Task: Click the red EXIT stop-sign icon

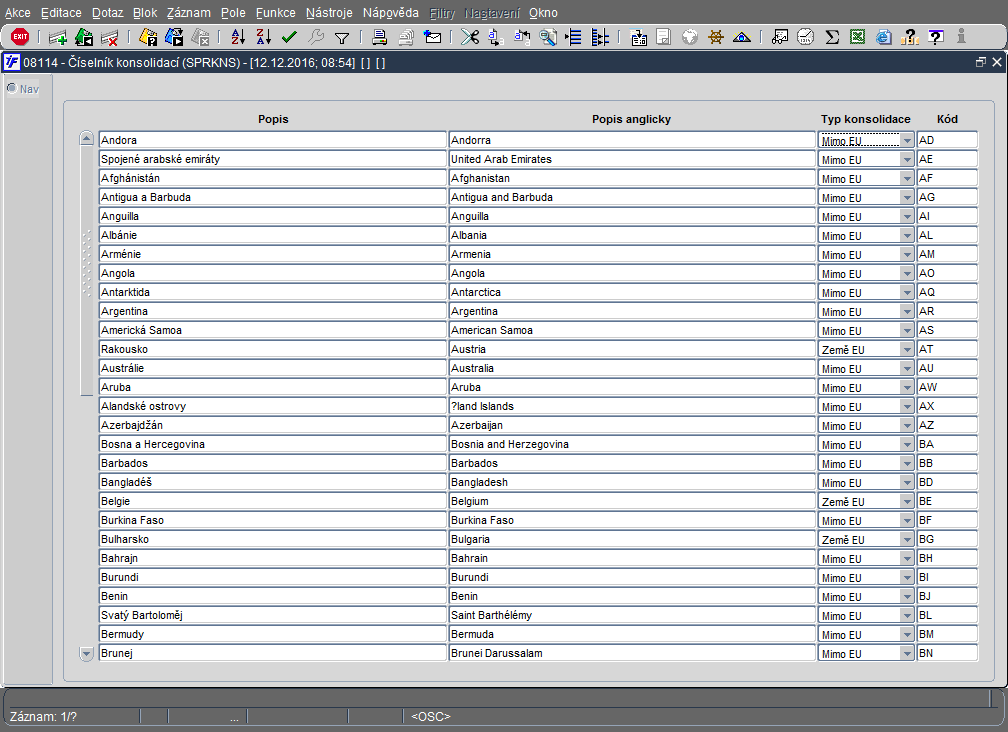Action: point(20,37)
